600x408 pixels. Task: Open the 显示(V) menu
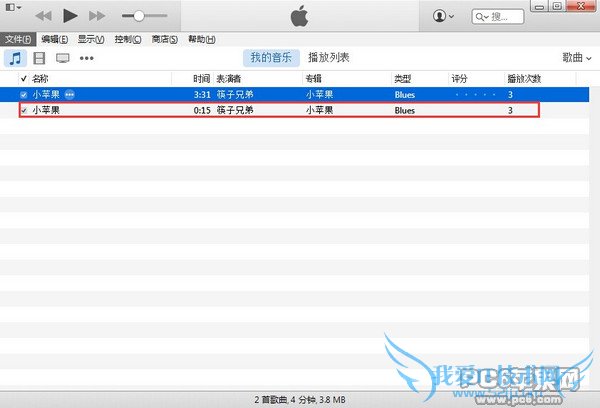tap(91, 39)
